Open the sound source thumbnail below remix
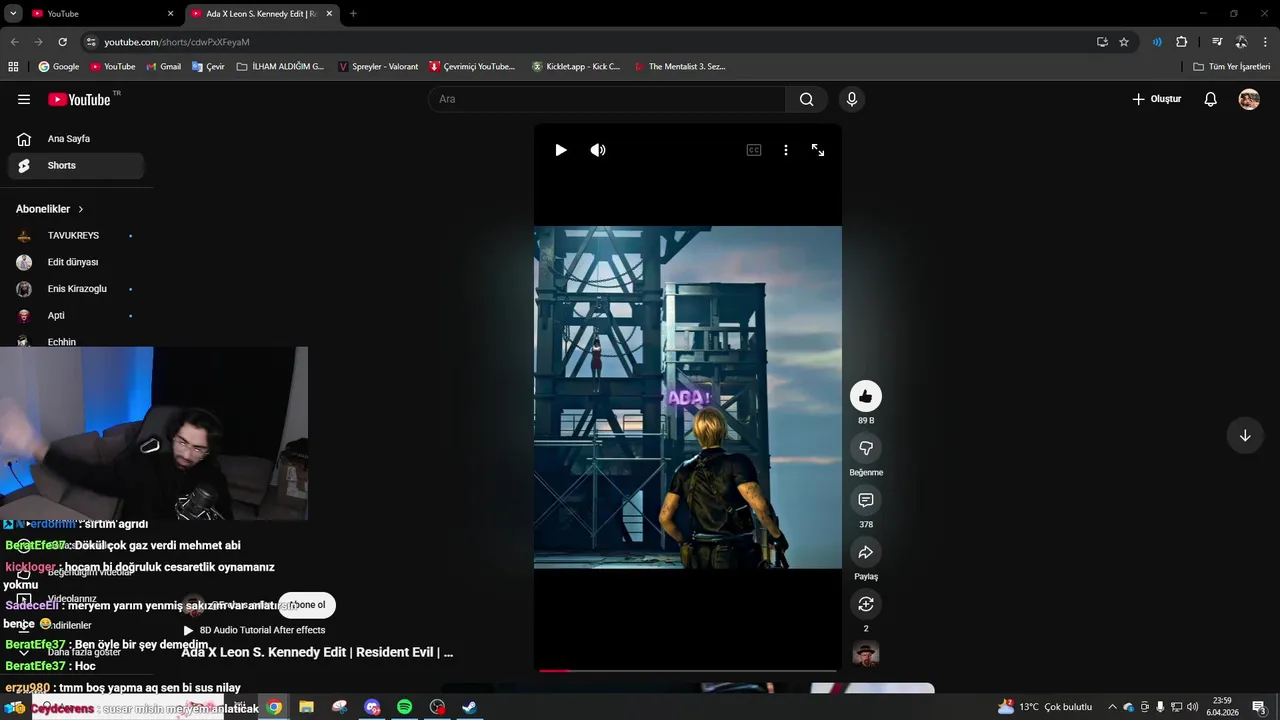 tap(866, 654)
